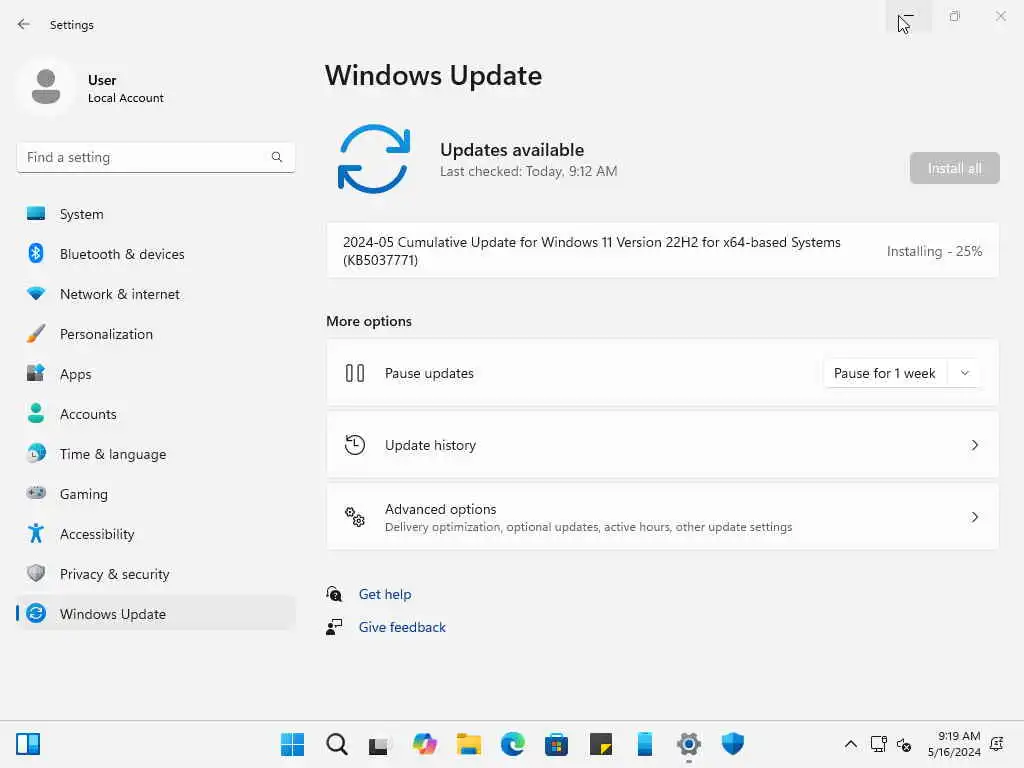Click the blue update sync arrows icon
The image size is (1024, 768).
[374, 159]
